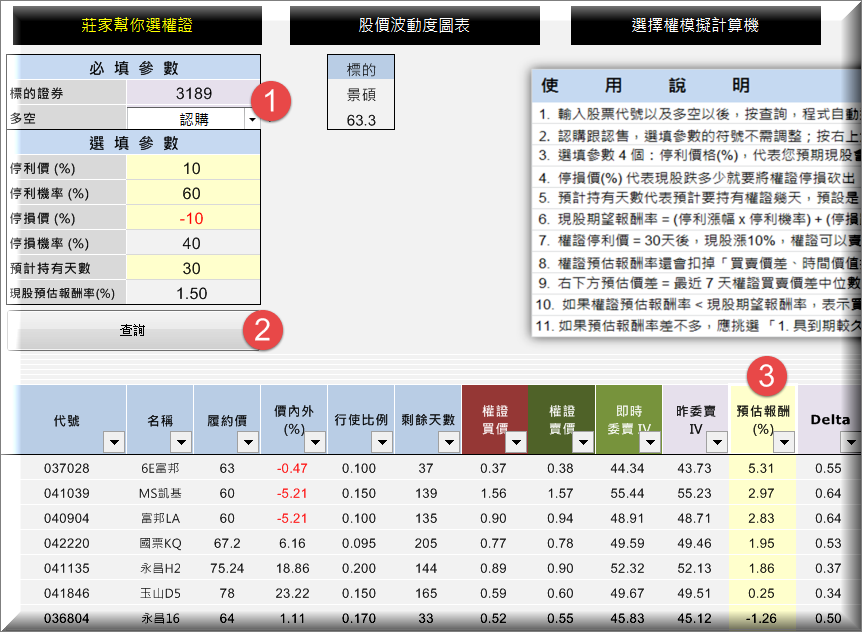Open the 權證賣價 column filter dropdown
The width and height of the screenshot is (862, 632).
(x=583, y=442)
